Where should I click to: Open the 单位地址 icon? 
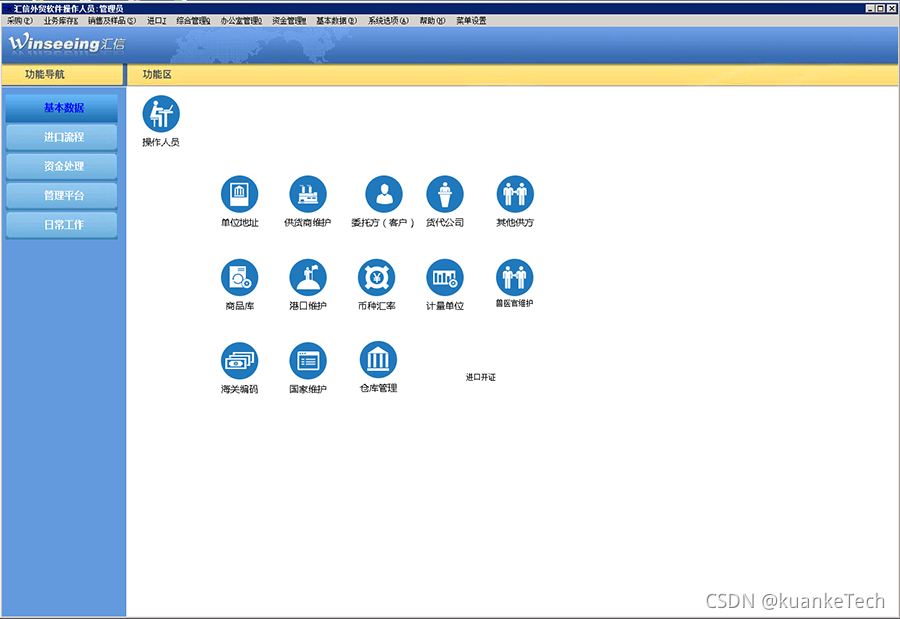[239, 194]
